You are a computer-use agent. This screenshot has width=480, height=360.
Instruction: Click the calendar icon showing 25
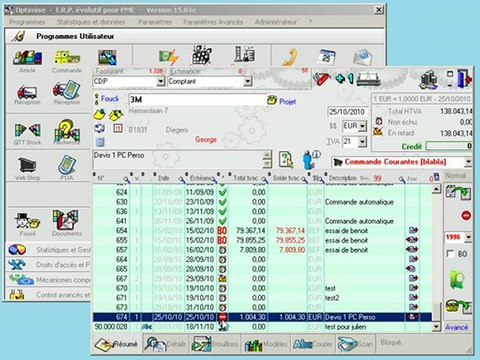[327, 57]
